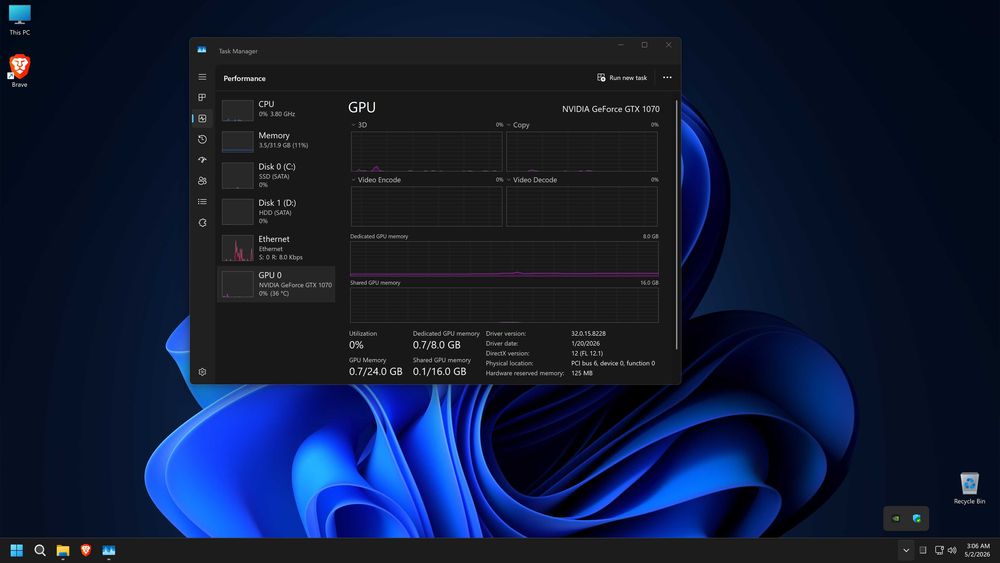
Task: Open Task Manager Settings gear
Action: (202, 372)
